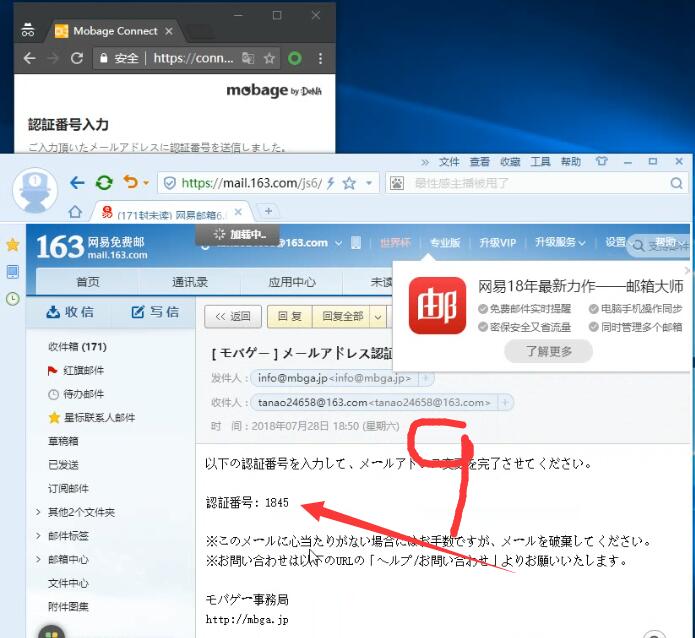Click 收信 to receive mail

(x=70, y=312)
